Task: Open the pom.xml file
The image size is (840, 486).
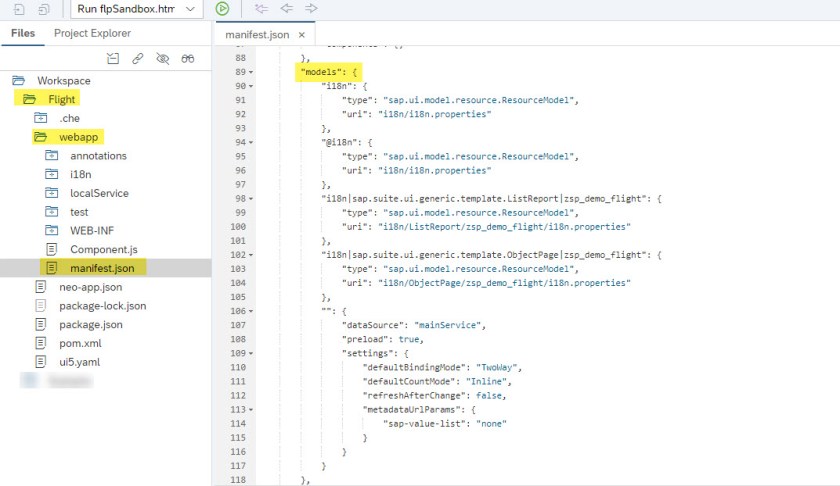Action: pyautogui.click(x=80, y=343)
